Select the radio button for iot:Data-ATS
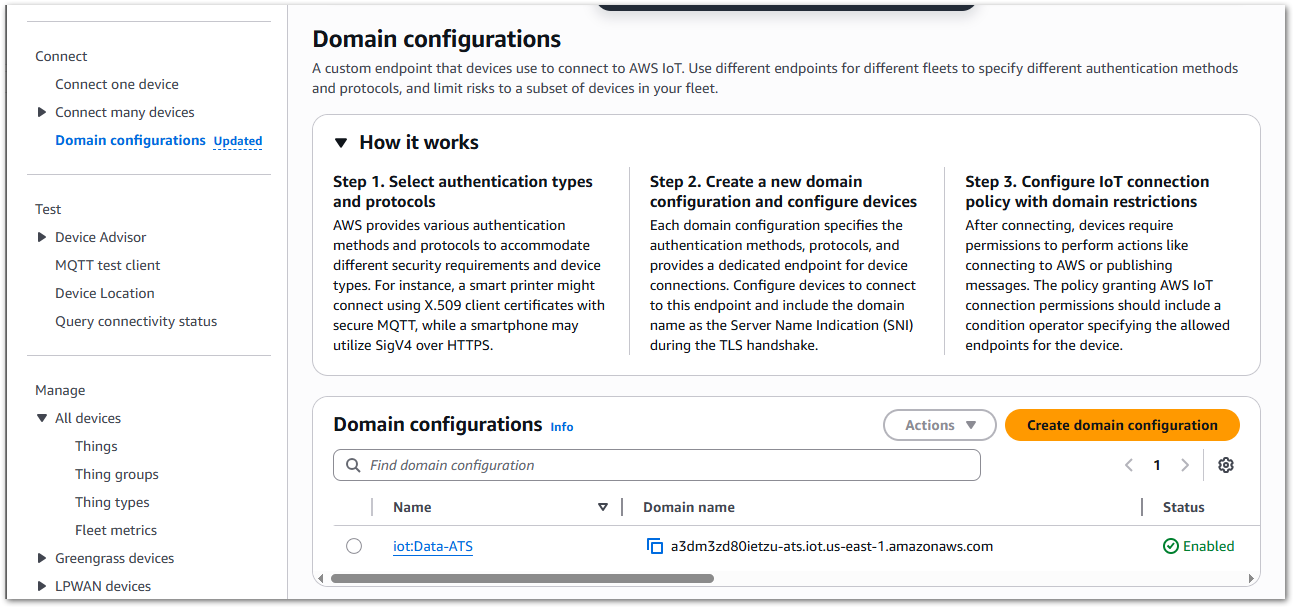Screen dimensions: 1294x608 (x=354, y=546)
